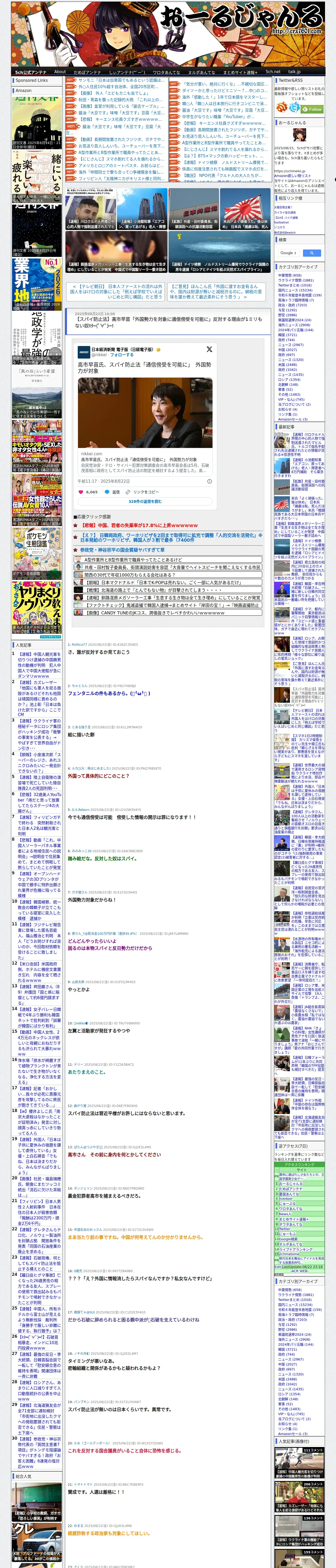Open ワロタあんてな in top nav bar
The image size is (336, 1568).
click(x=166, y=72)
